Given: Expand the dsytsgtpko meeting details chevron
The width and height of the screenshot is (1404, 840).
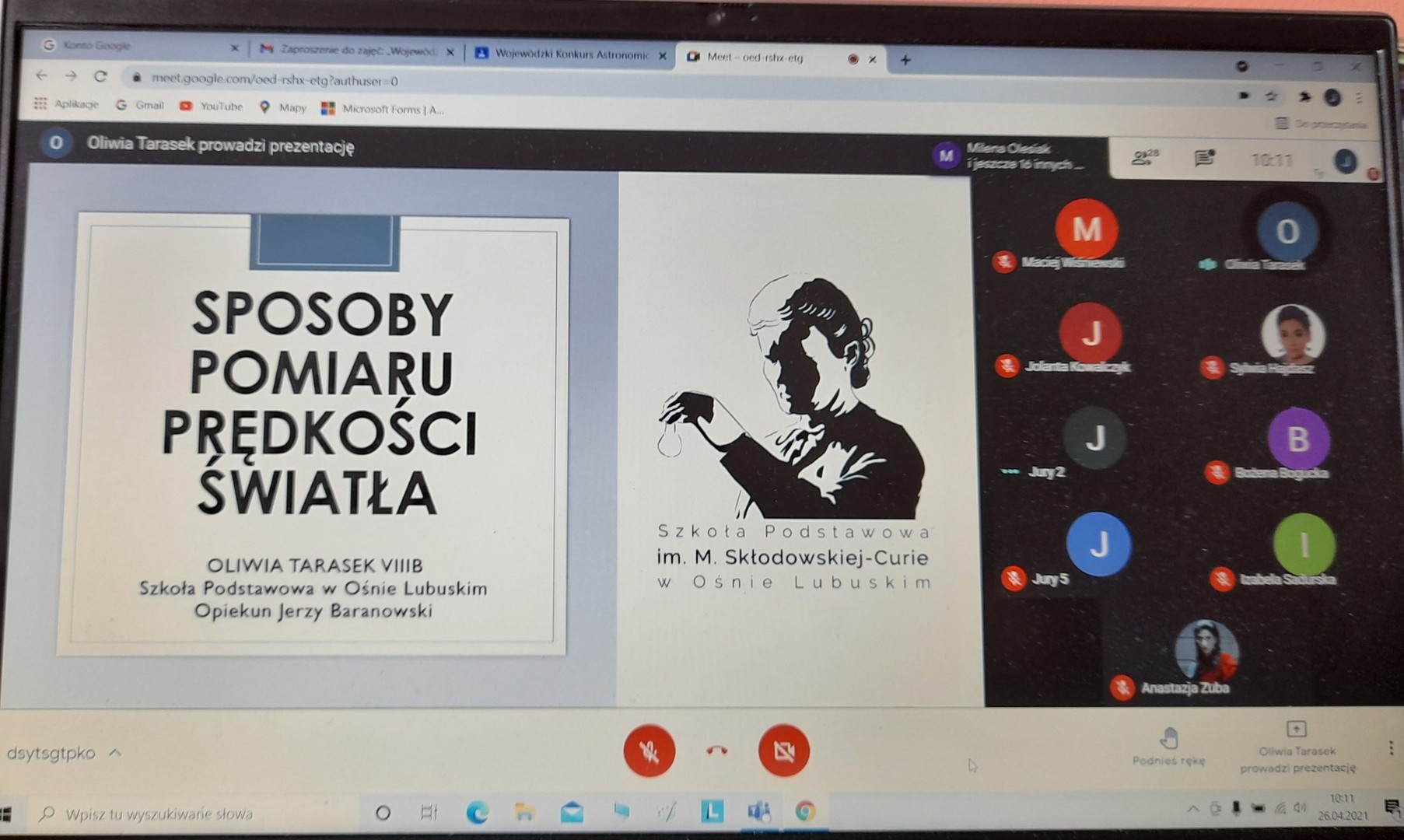Looking at the screenshot, I should [x=115, y=753].
